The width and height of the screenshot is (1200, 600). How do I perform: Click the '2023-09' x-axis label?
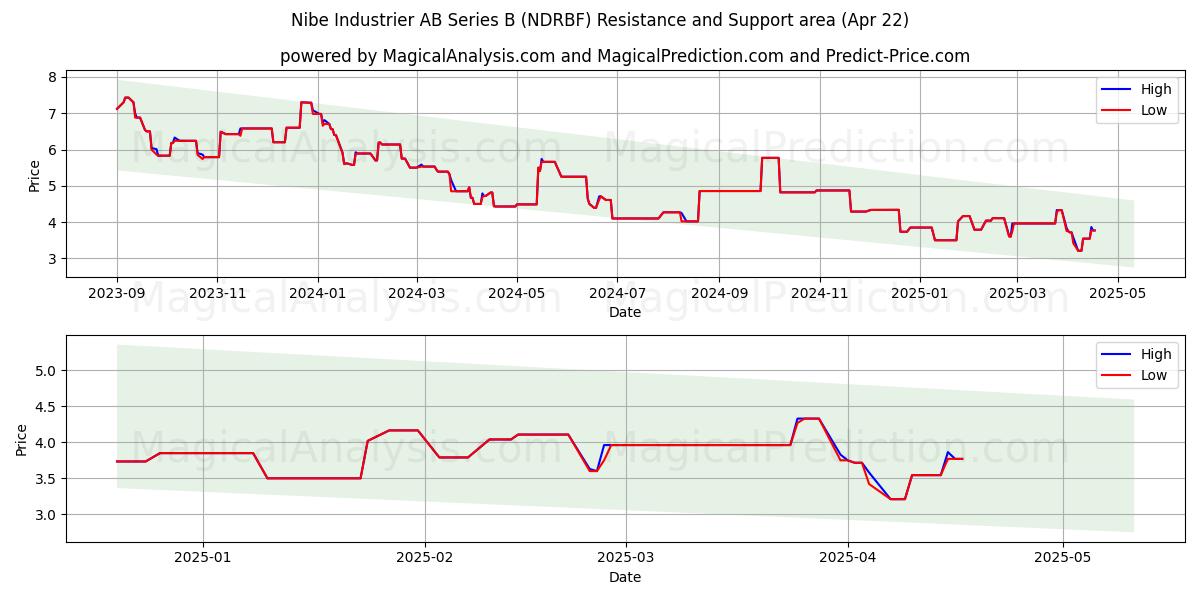click(x=117, y=294)
